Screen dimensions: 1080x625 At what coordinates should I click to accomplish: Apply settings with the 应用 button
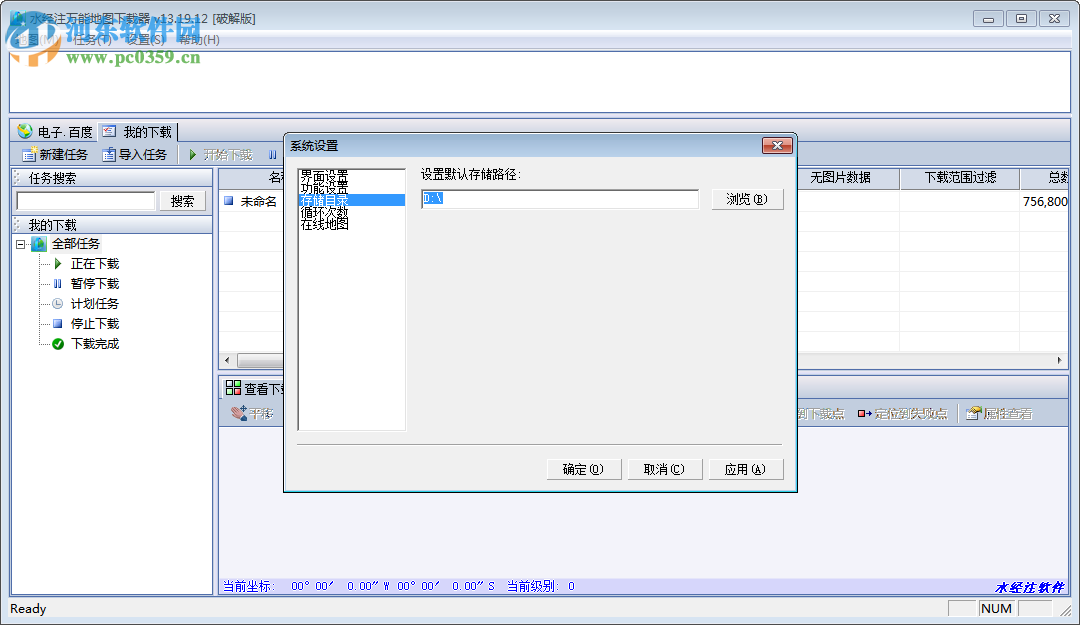pos(746,468)
